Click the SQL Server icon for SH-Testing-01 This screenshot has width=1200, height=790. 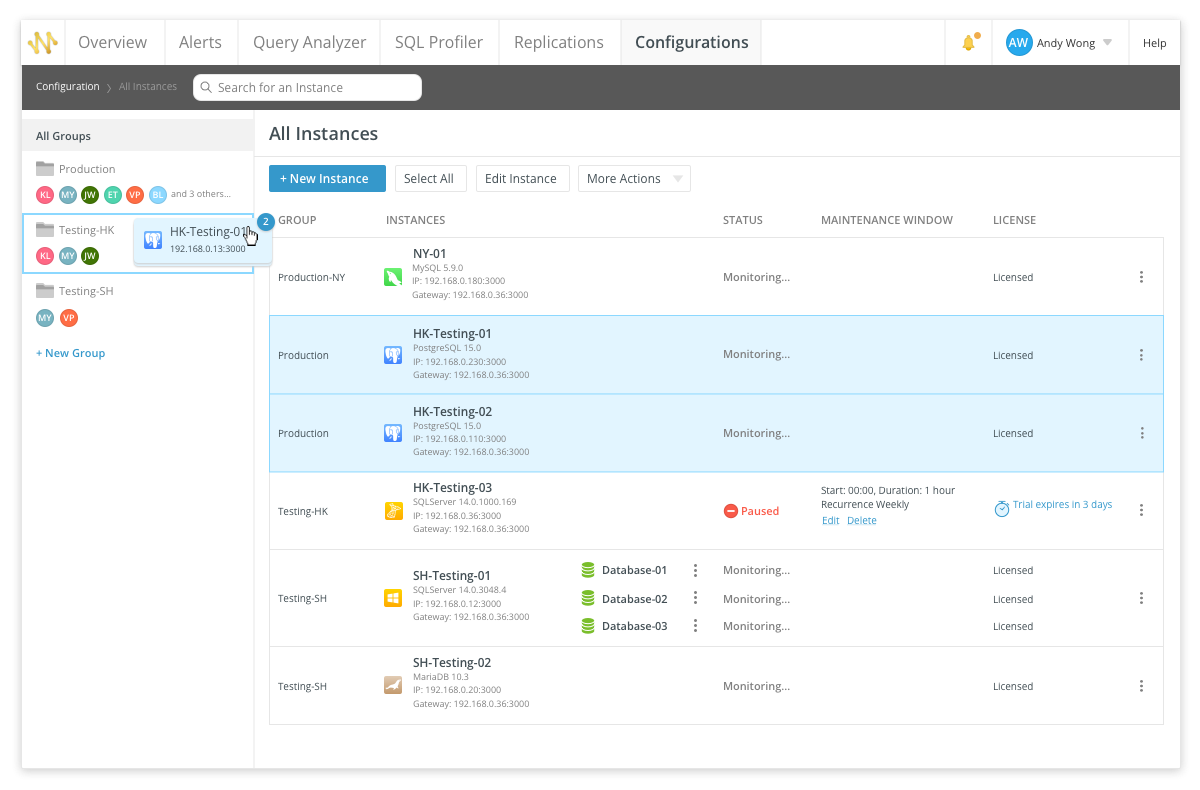[x=393, y=598]
